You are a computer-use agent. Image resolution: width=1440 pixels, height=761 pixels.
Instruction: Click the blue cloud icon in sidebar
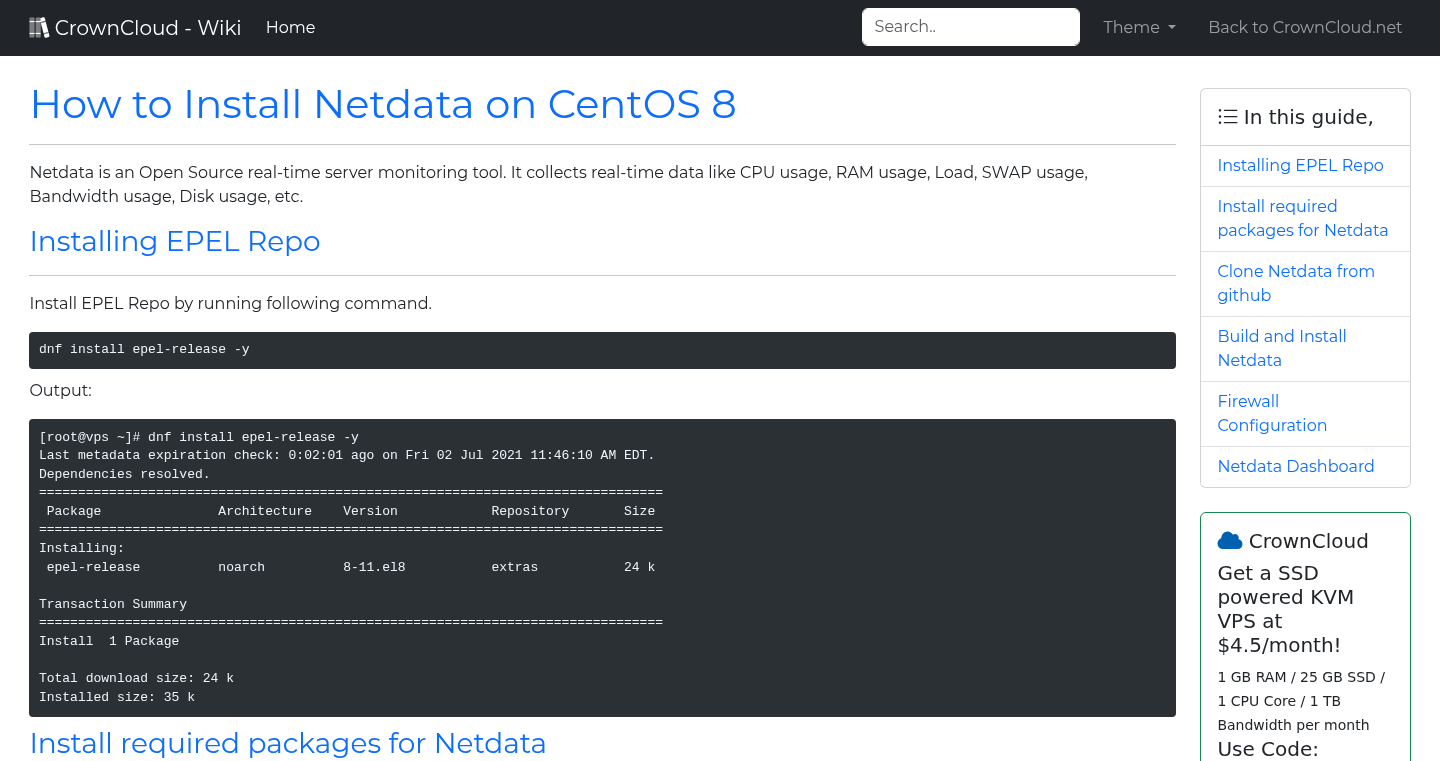click(1229, 541)
